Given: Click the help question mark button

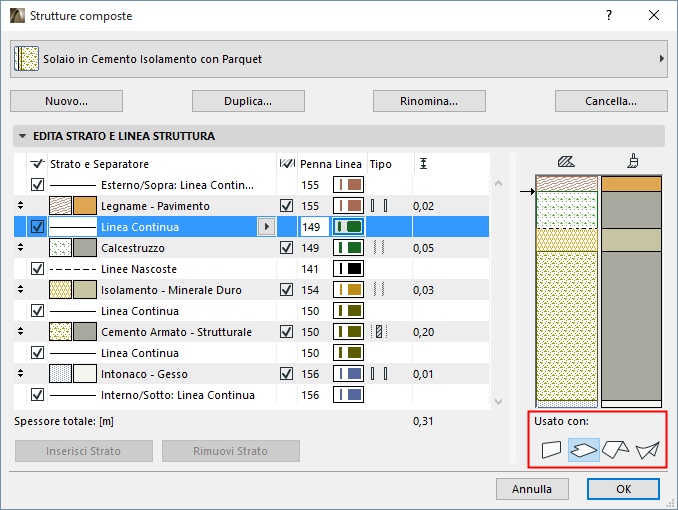Looking at the screenshot, I should (609, 16).
